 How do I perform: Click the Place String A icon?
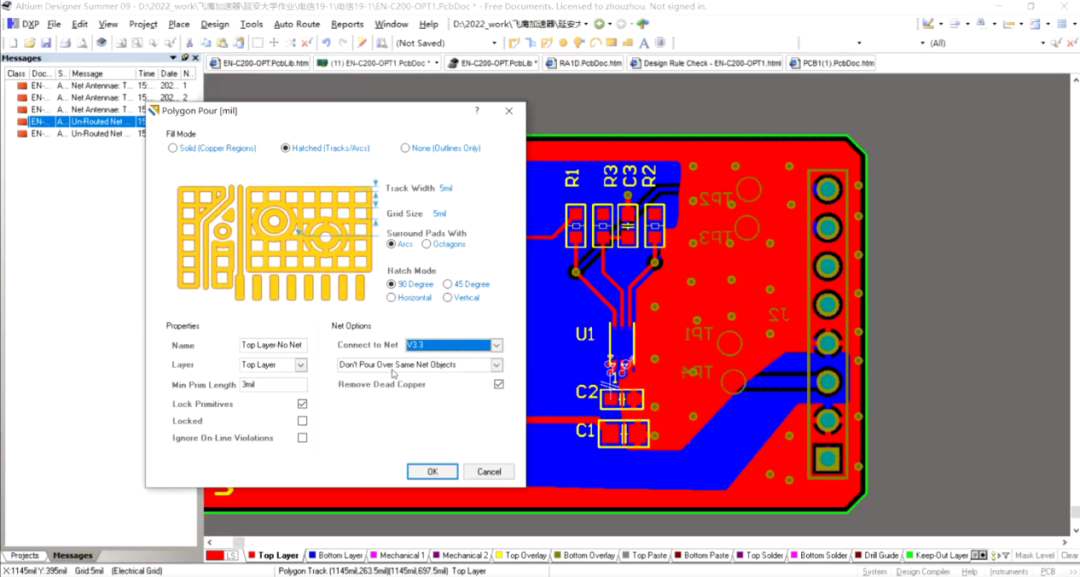pyautogui.click(x=644, y=43)
